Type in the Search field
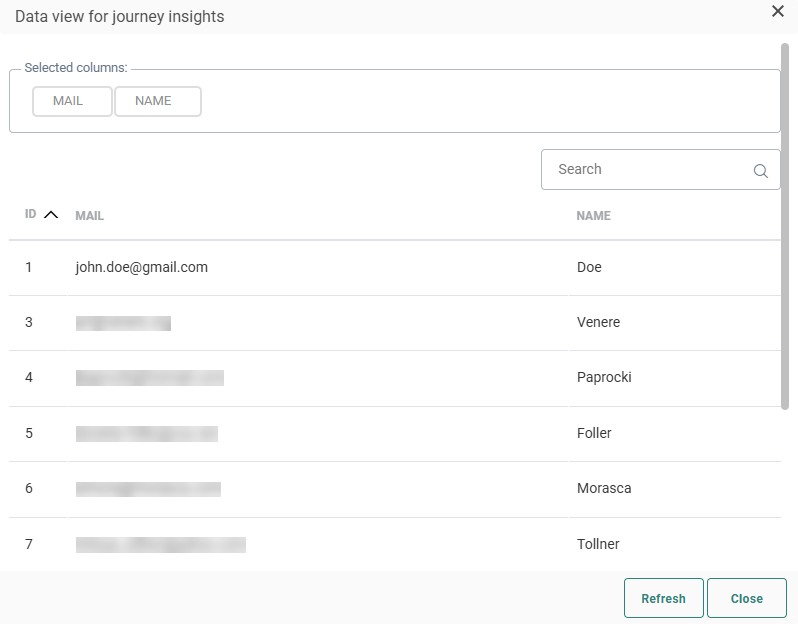Image resolution: width=798 pixels, height=624 pixels. 645,170
